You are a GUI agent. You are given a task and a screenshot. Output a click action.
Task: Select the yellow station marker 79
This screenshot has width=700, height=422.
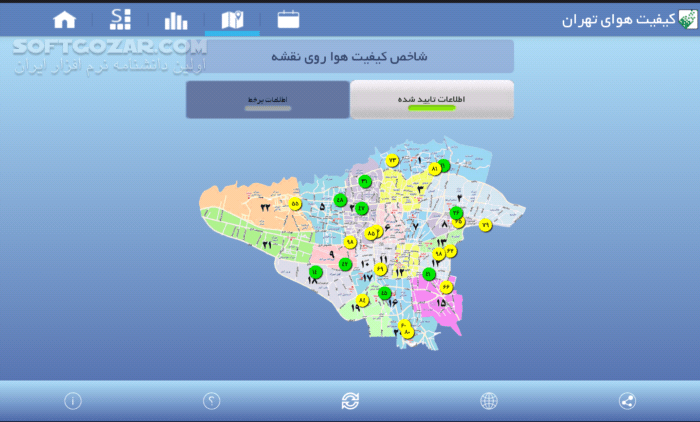(485, 225)
